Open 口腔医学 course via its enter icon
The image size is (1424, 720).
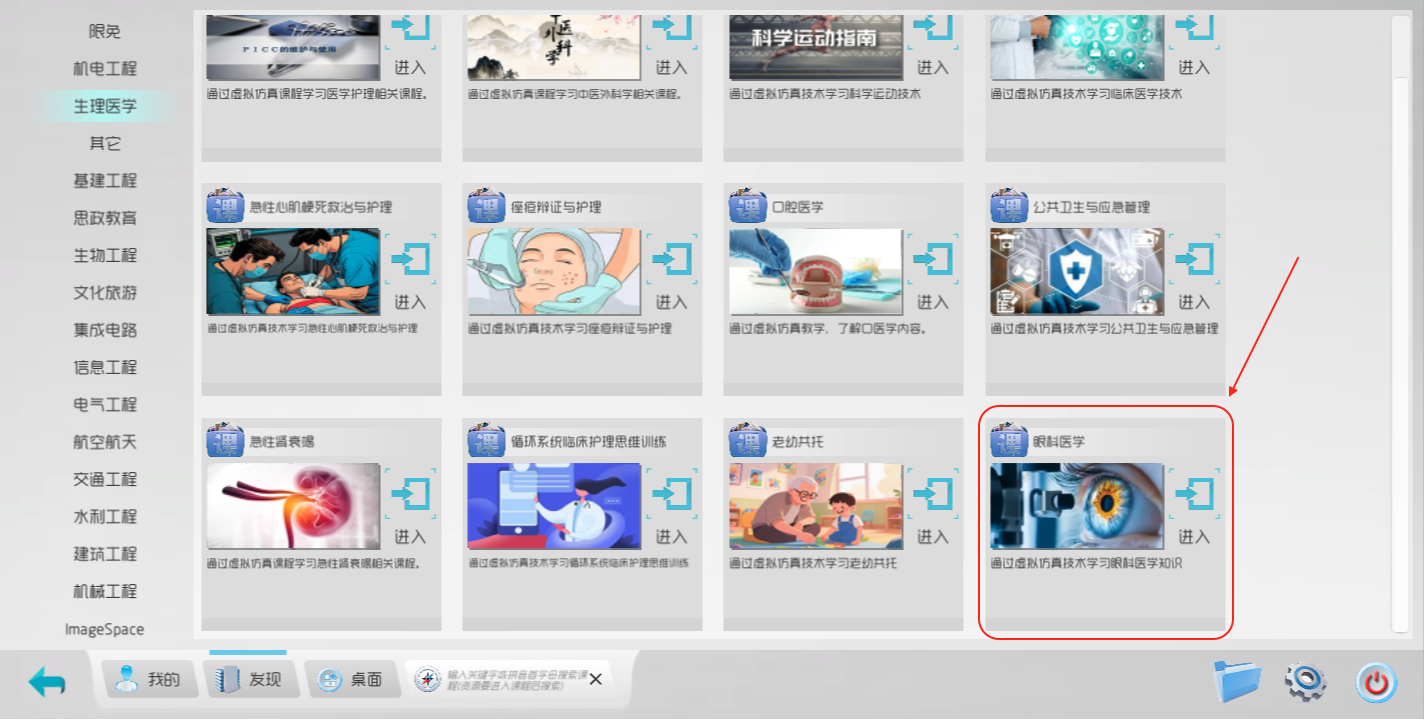click(932, 259)
